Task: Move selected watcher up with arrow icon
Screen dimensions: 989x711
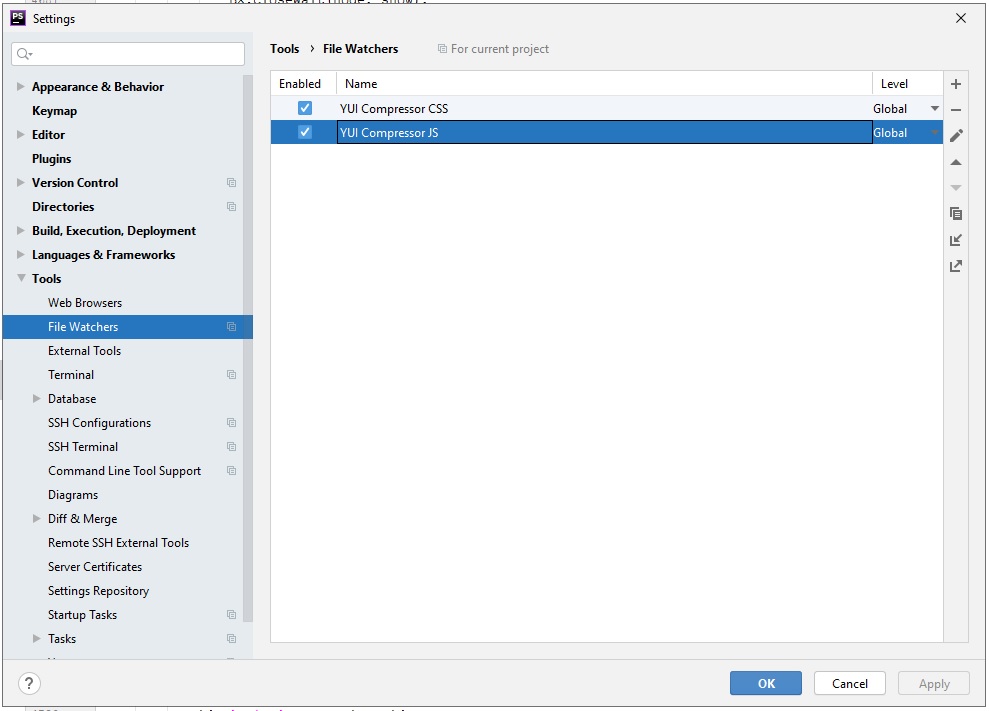Action: (x=956, y=162)
